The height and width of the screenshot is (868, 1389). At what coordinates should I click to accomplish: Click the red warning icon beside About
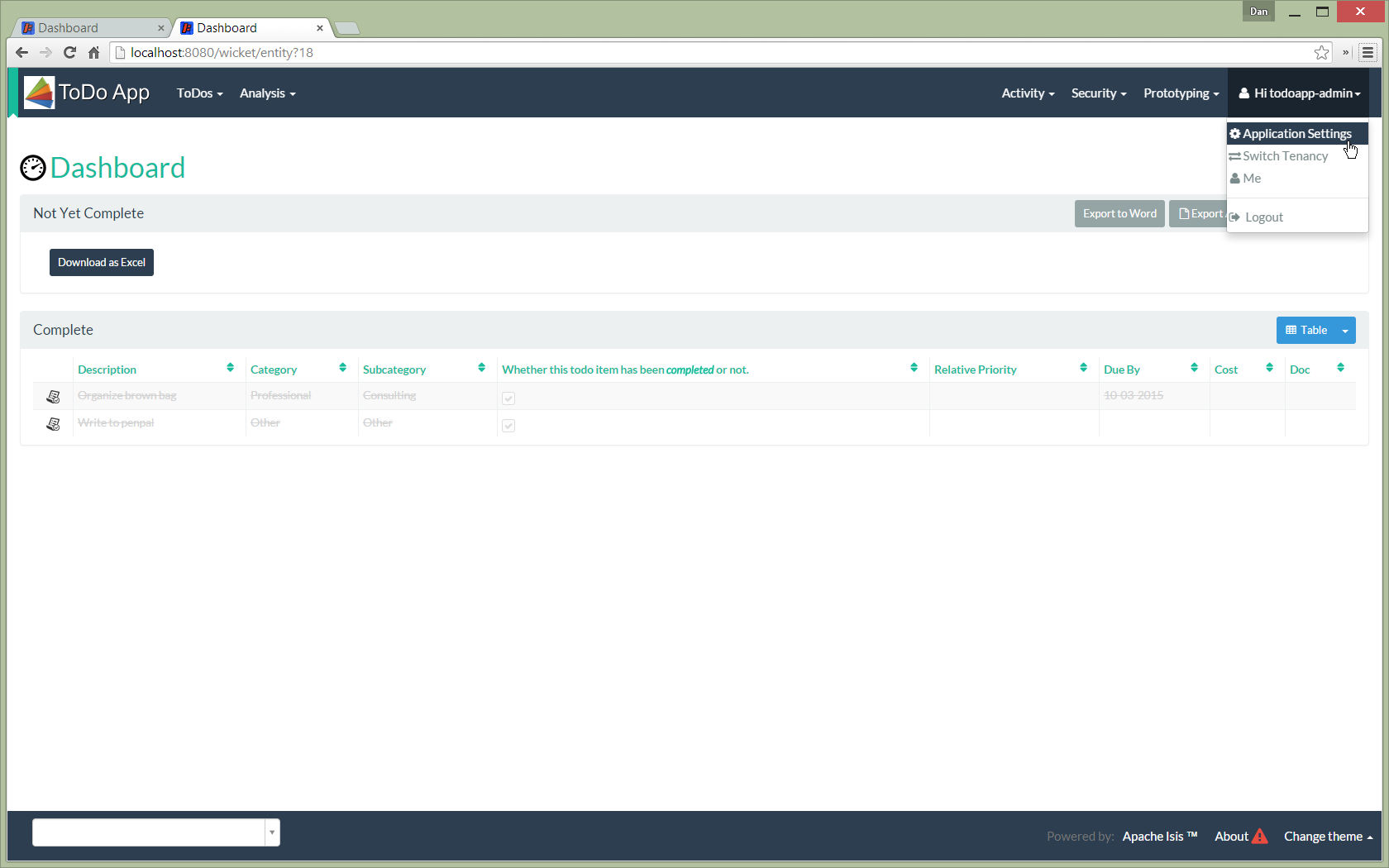[x=1259, y=837]
